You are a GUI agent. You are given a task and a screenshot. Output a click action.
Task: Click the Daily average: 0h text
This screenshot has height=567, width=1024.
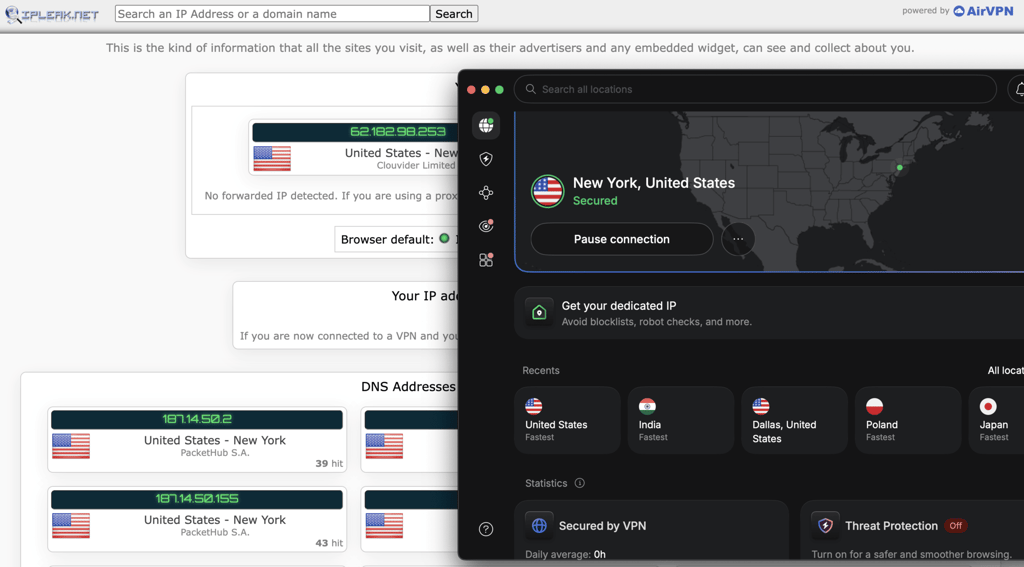566,555
